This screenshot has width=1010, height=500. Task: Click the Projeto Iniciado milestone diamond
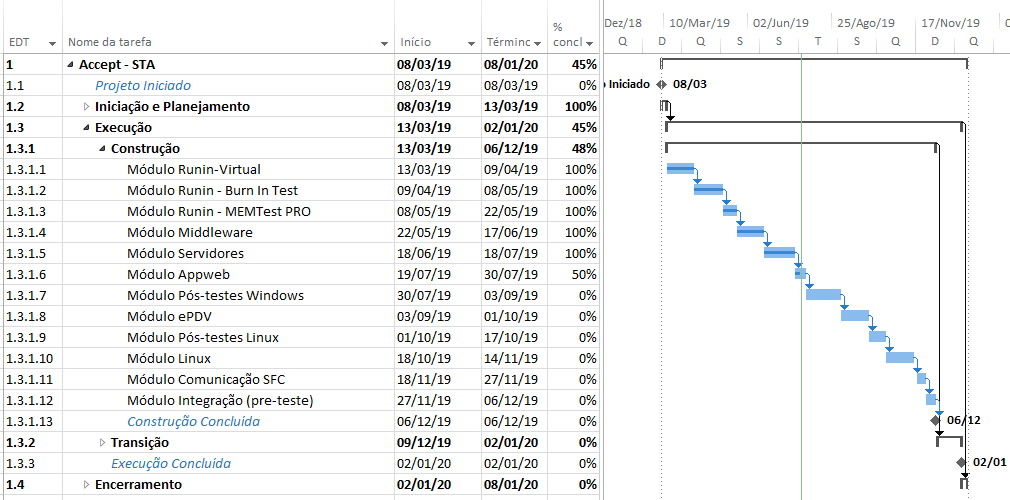(662, 84)
